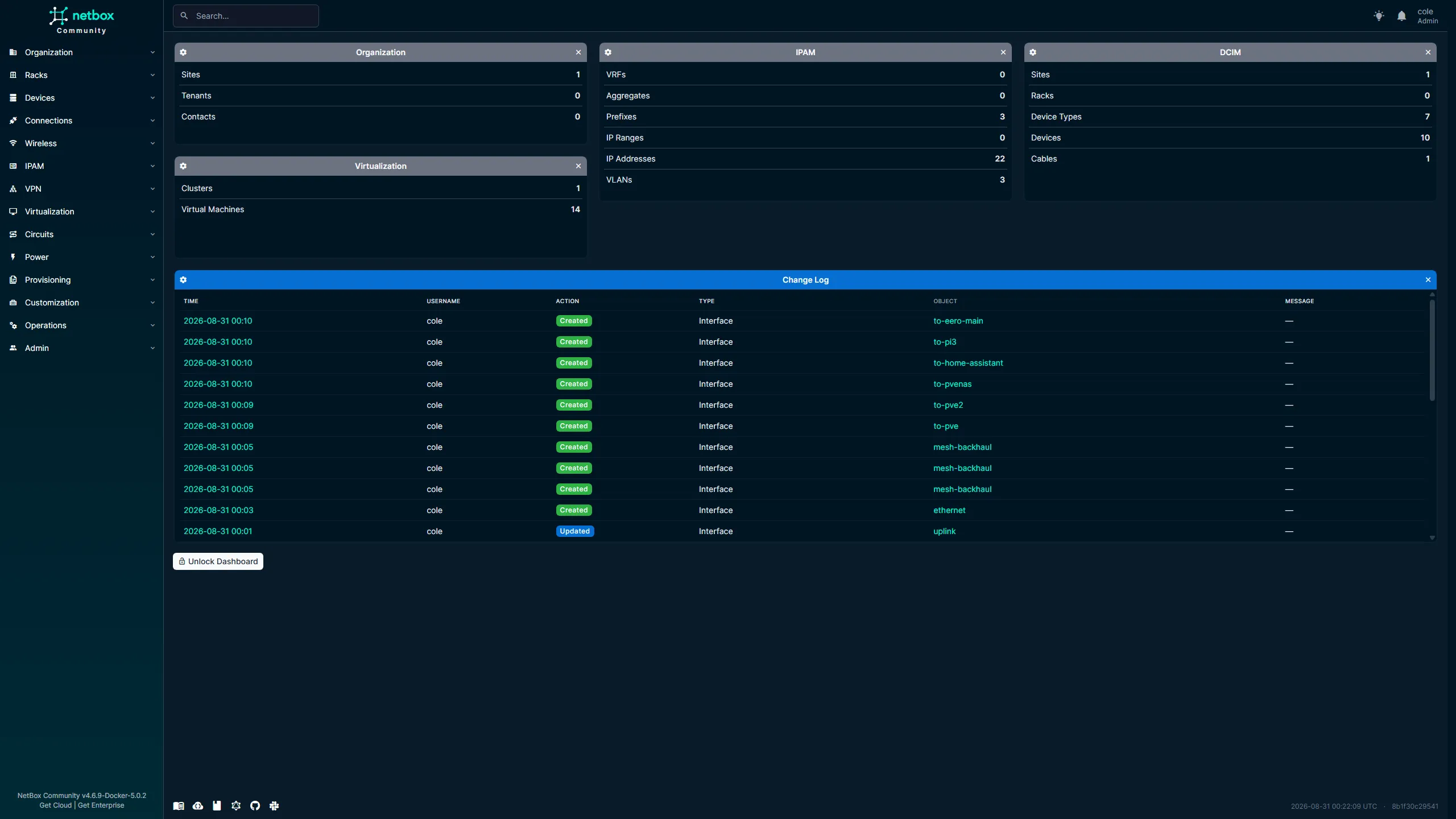The width and height of the screenshot is (1456, 819).
Task: Open notifications bell icon
Action: (x=1401, y=16)
